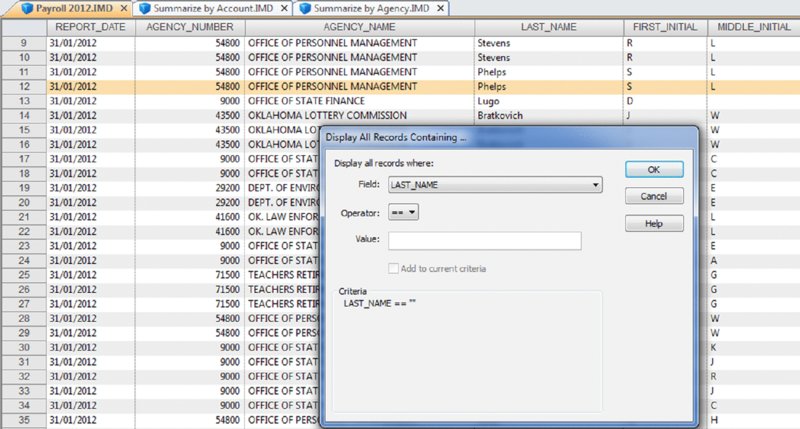Click OKLAHOMA LOTTERY COMMISSION in row 14

click(x=359, y=115)
